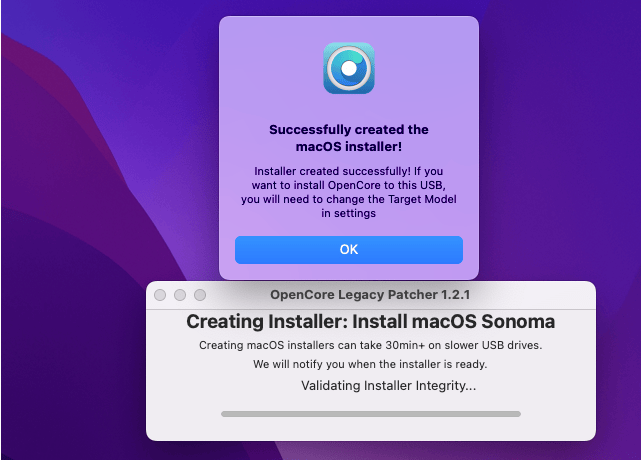
Task: Click the macOS installer! second heading line
Action: point(348,147)
